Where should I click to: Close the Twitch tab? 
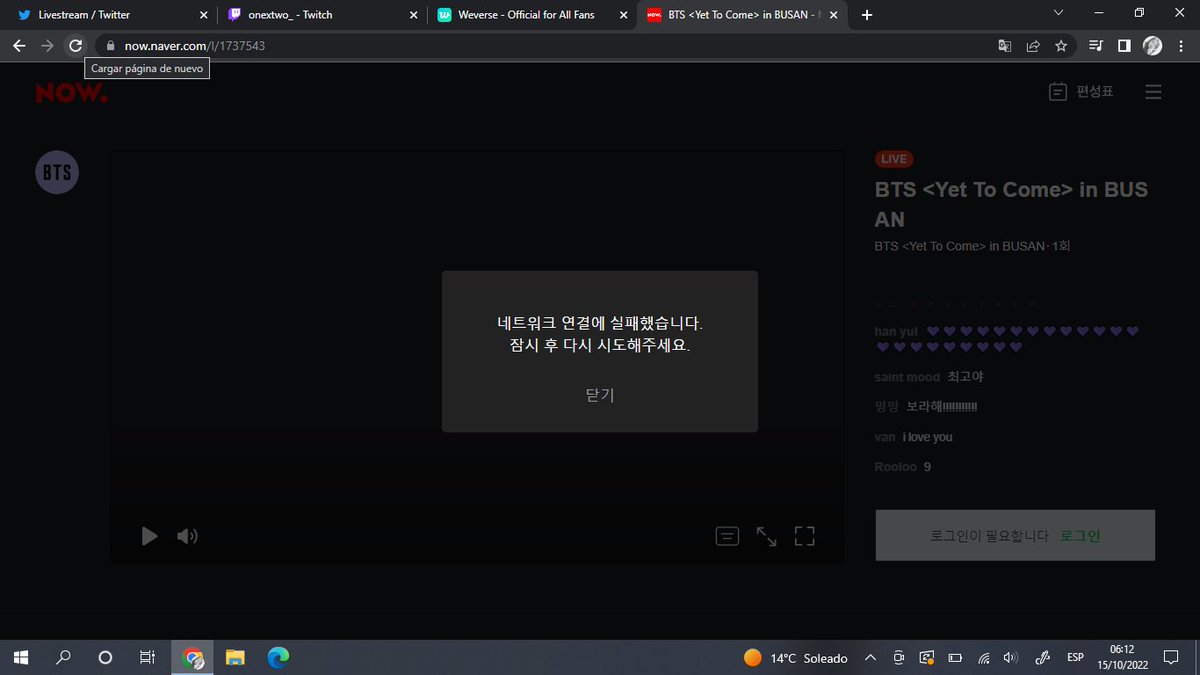(x=413, y=15)
